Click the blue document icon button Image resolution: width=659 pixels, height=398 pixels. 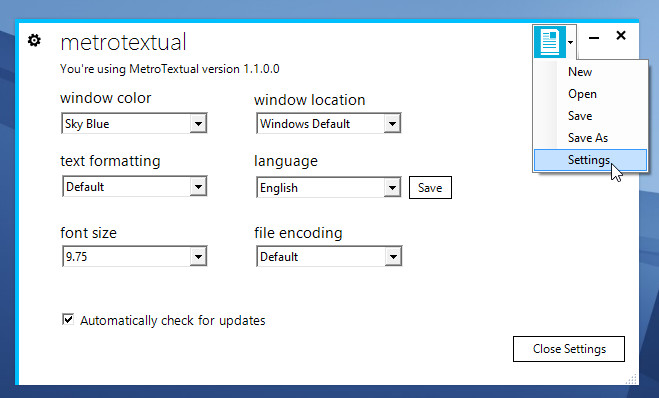[x=550, y=42]
